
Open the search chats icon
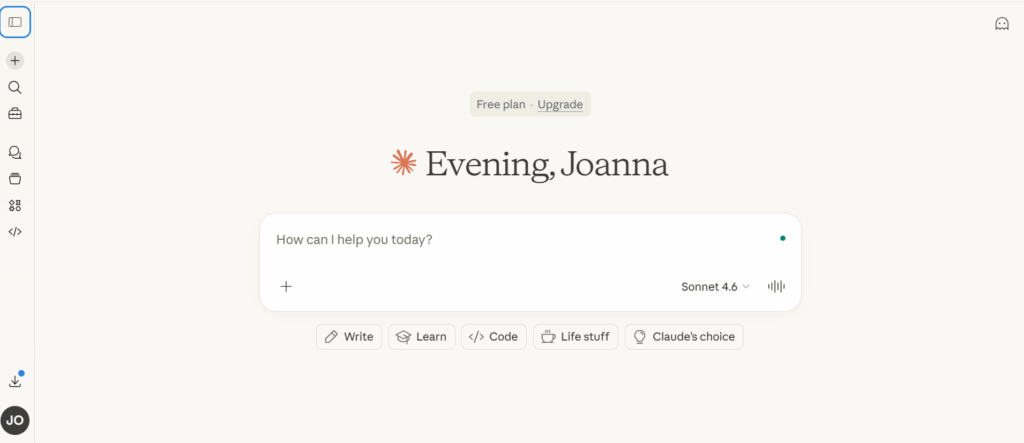click(x=15, y=87)
